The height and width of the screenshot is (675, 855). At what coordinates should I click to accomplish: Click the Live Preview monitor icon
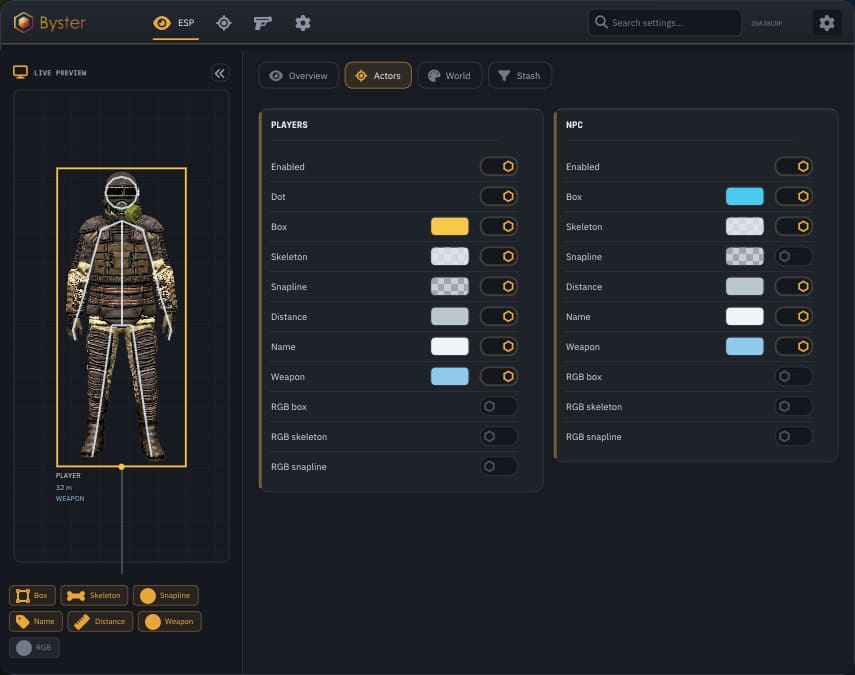point(20,73)
